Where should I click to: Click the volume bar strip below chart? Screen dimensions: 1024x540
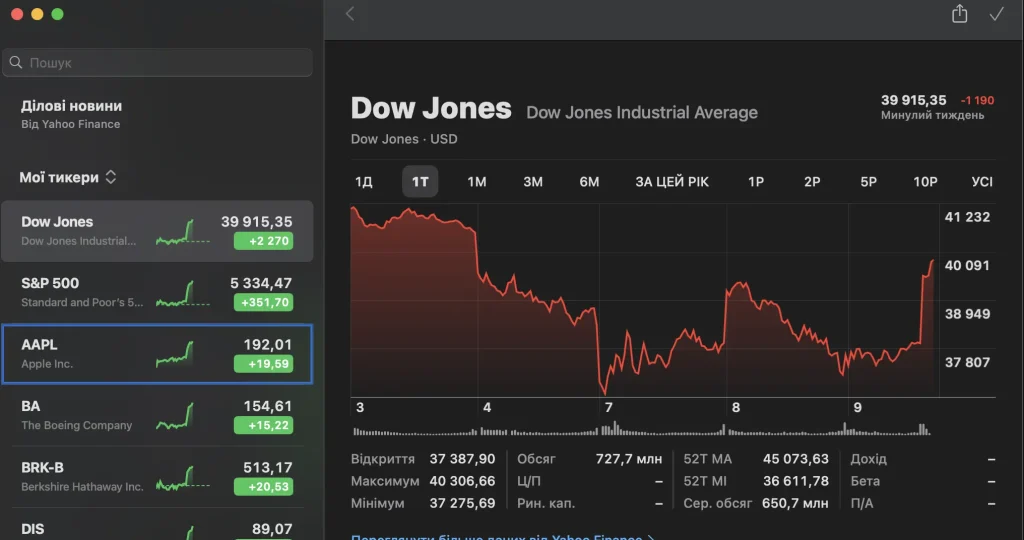pyautogui.click(x=641, y=429)
